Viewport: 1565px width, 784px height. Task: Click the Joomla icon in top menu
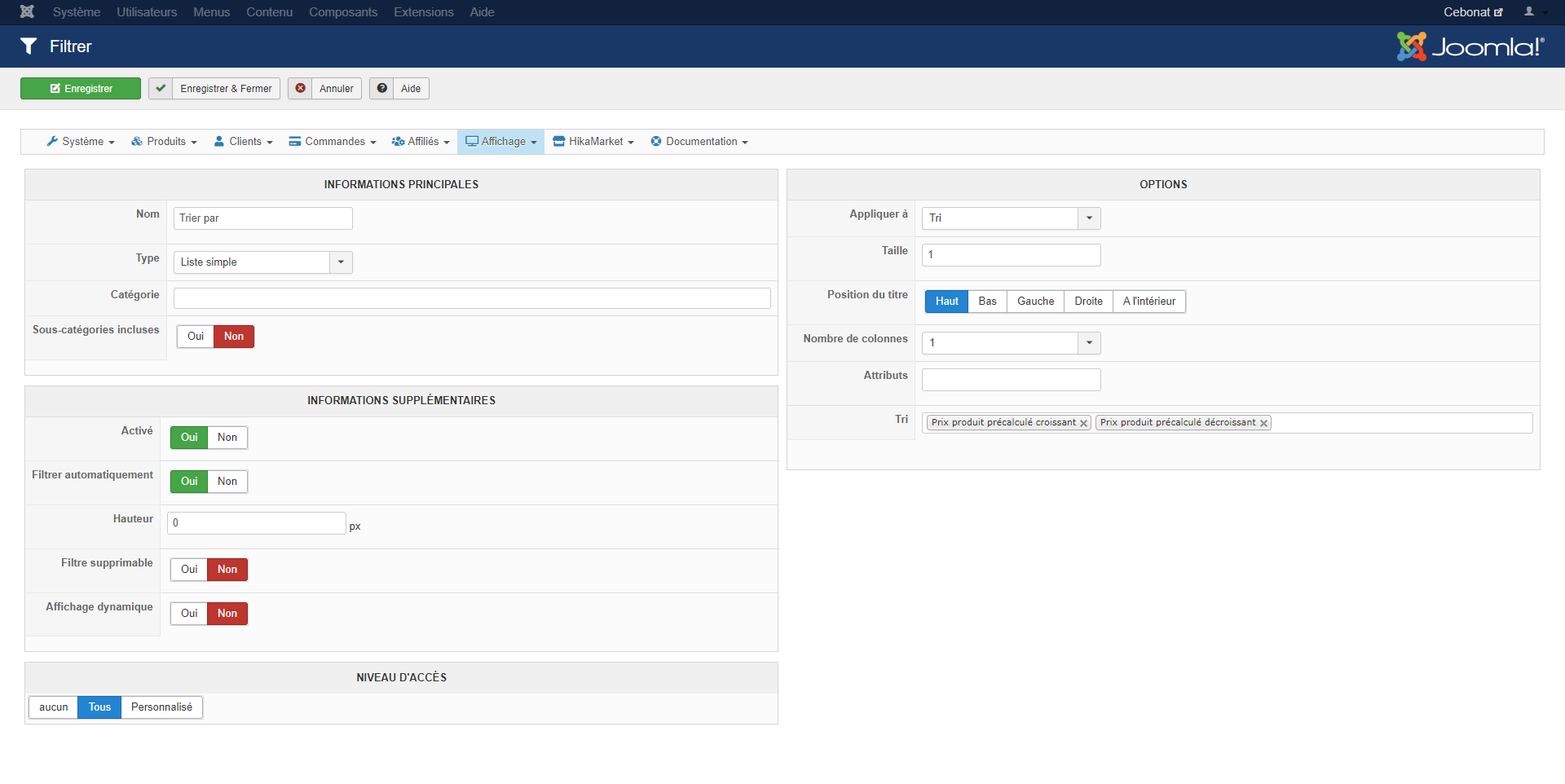27,11
